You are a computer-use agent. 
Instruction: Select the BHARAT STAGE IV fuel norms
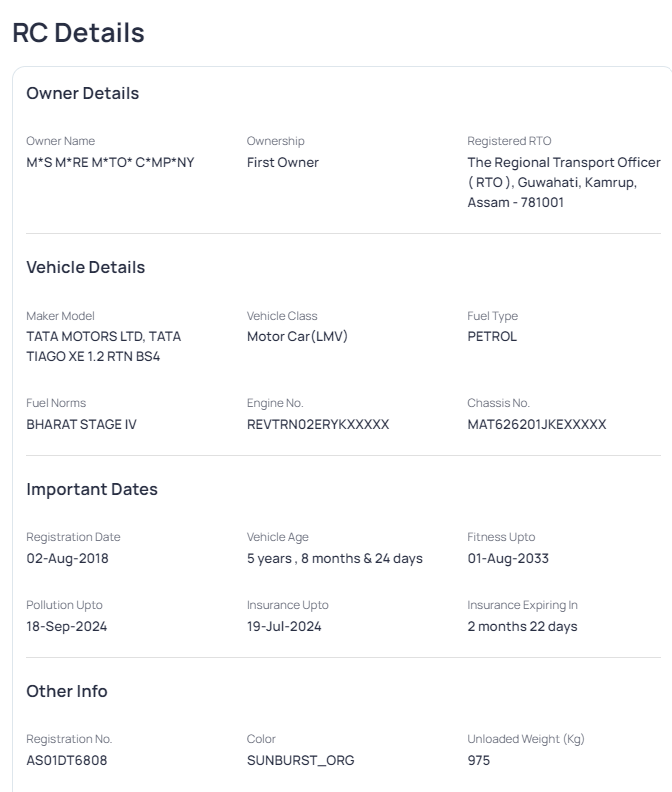(x=81, y=424)
